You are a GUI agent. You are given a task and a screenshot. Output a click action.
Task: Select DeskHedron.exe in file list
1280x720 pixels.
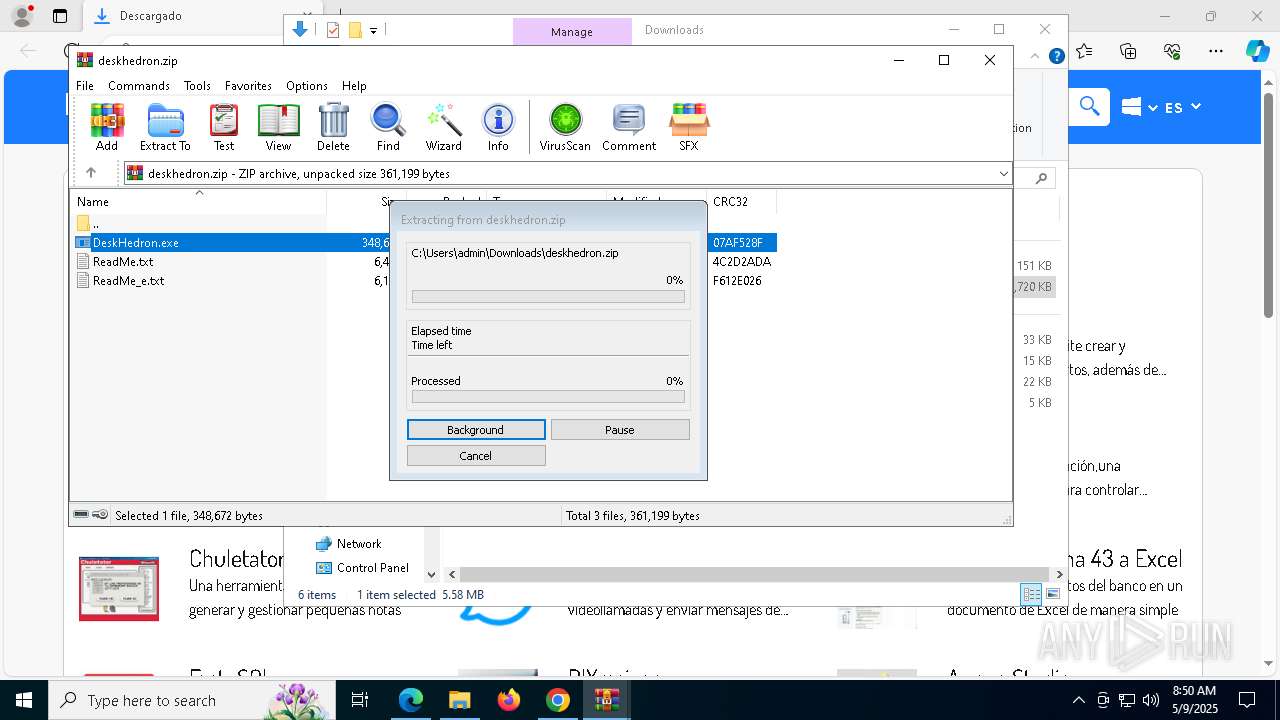(x=135, y=243)
